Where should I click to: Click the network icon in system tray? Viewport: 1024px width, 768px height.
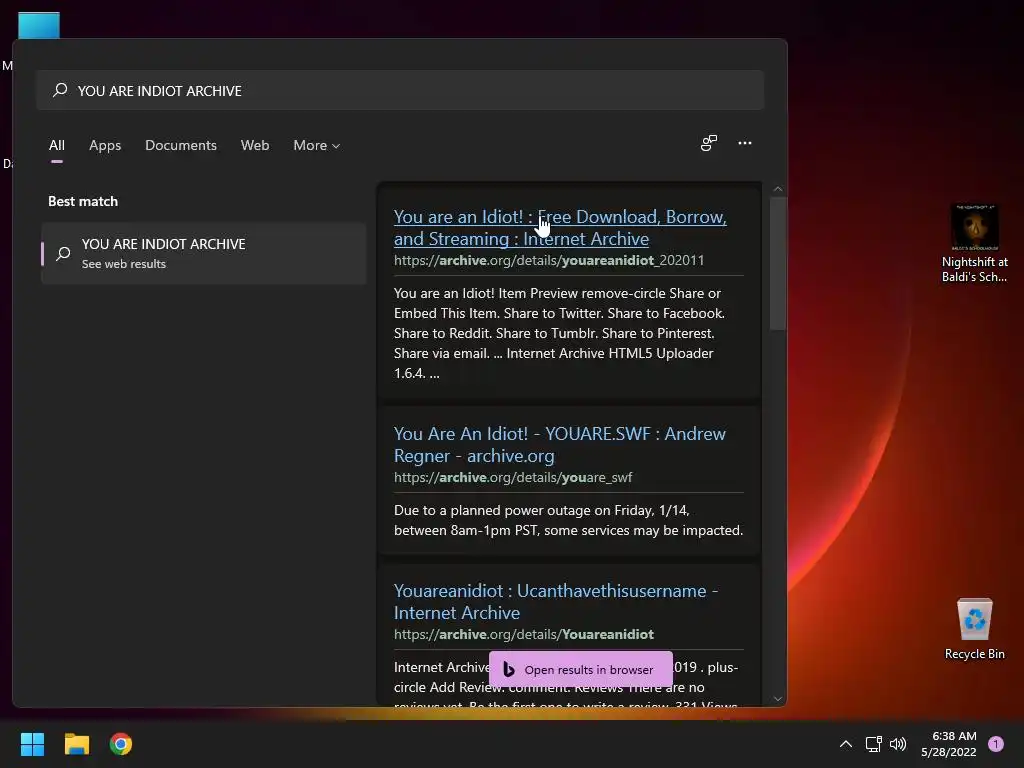[x=873, y=744]
